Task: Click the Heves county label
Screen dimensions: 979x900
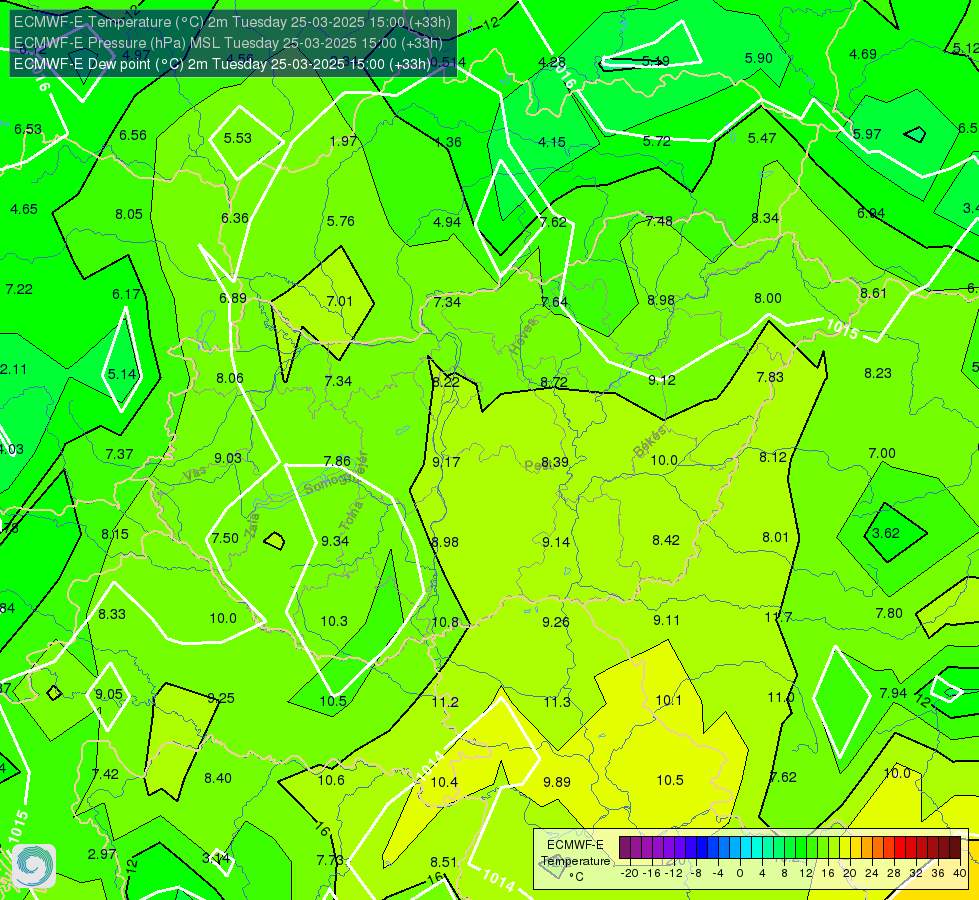Action: pos(523,337)
